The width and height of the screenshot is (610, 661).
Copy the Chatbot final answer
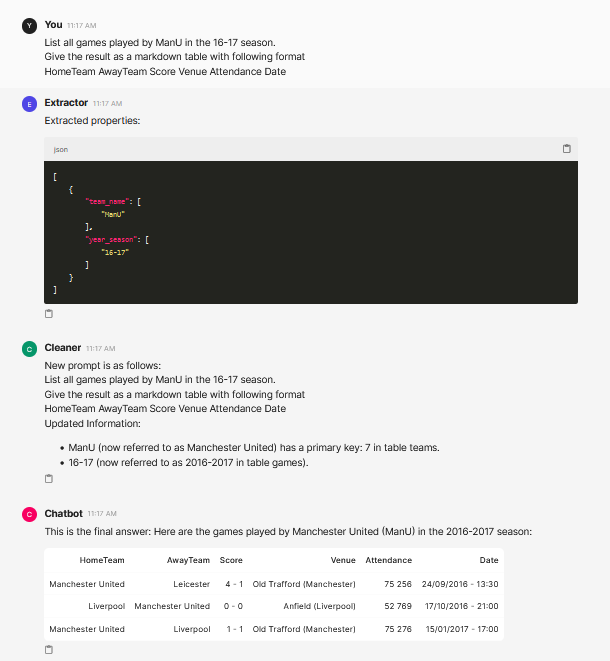coord(49,650)
